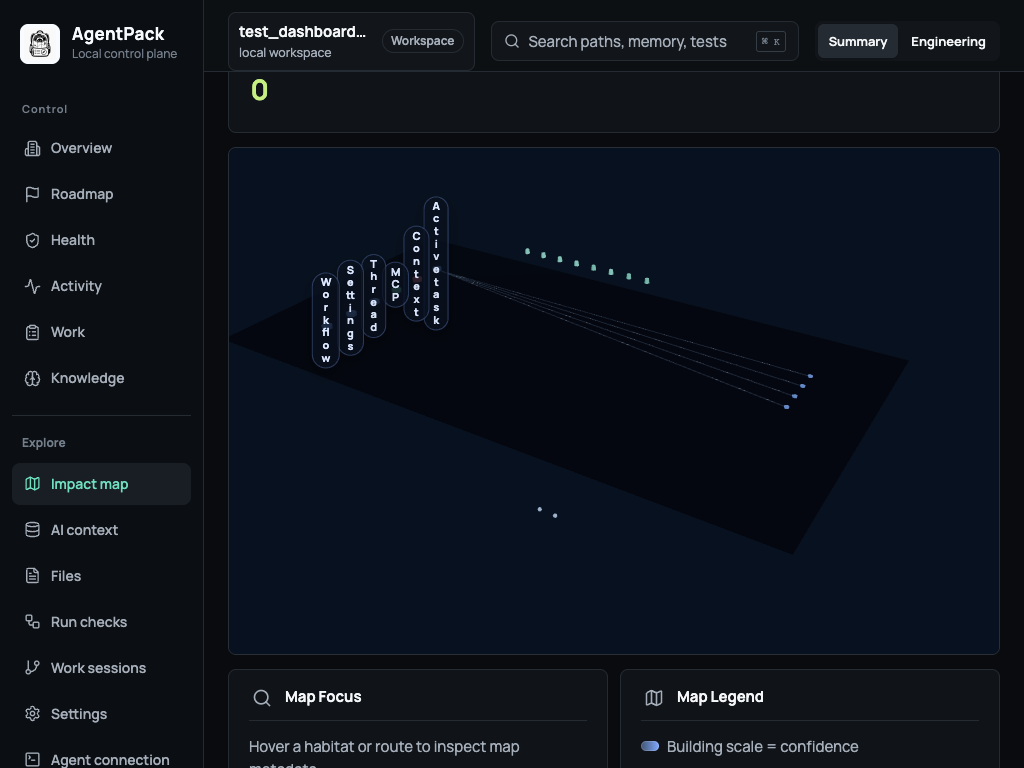This screenshot has height=768, width=1024.
Task: Click the Files document icon
Action: (32, 576)
